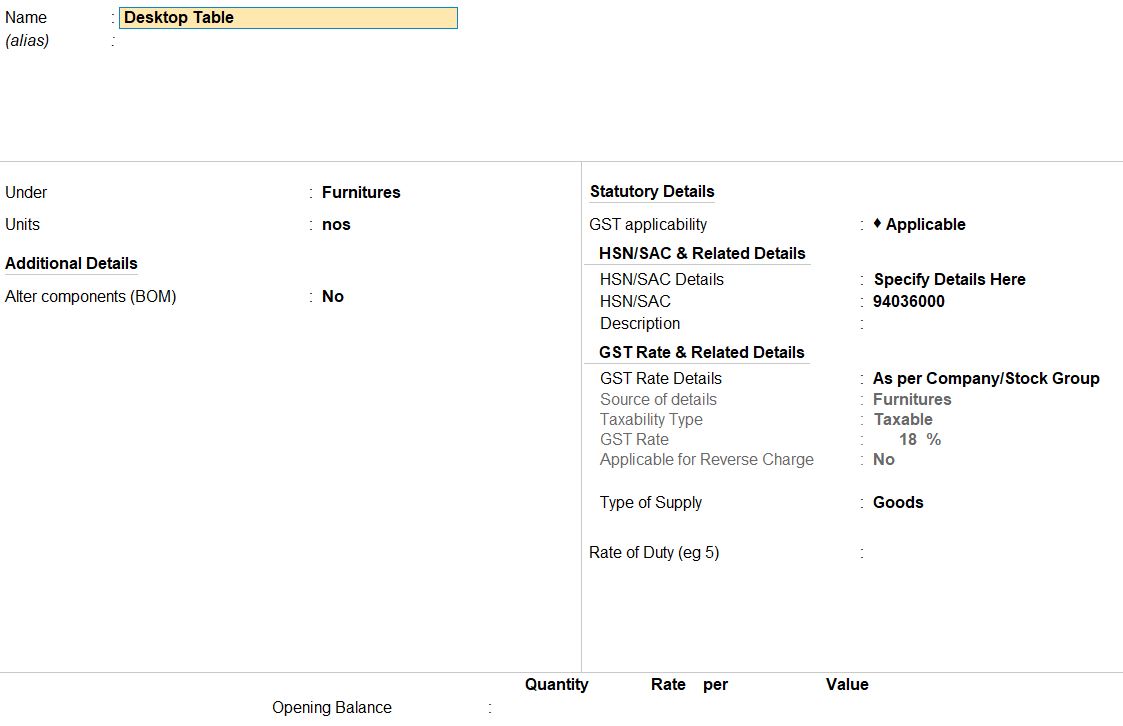The image size is (1123, 726).
Task: Click the diamond icon beside Applicable
Action: click(877, 223)
